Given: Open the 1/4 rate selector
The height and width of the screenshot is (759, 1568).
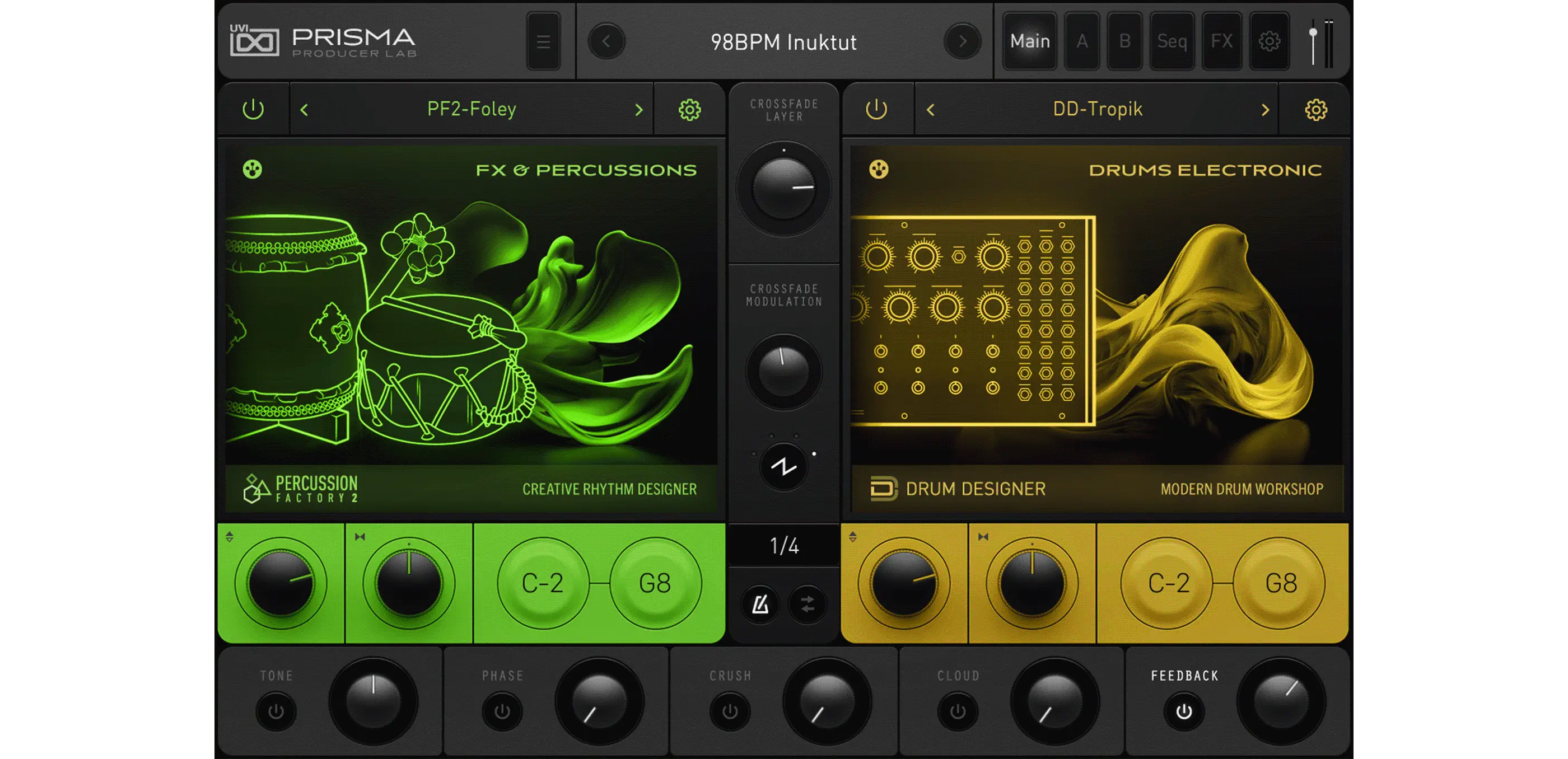Looking at the screenshot, I should [x=784, y=546].
